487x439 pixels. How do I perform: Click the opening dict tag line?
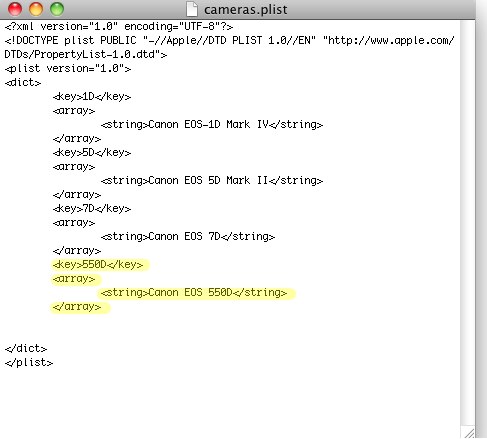[23, 82]
